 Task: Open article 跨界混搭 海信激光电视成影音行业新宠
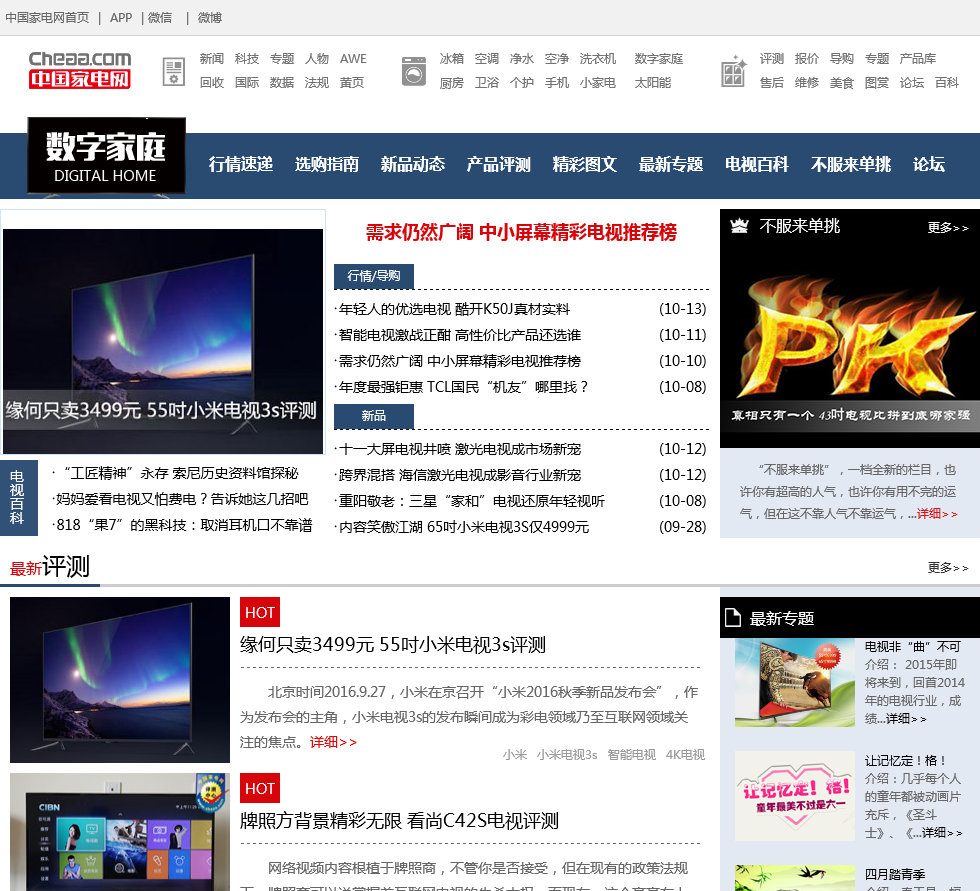coord(459,475)
